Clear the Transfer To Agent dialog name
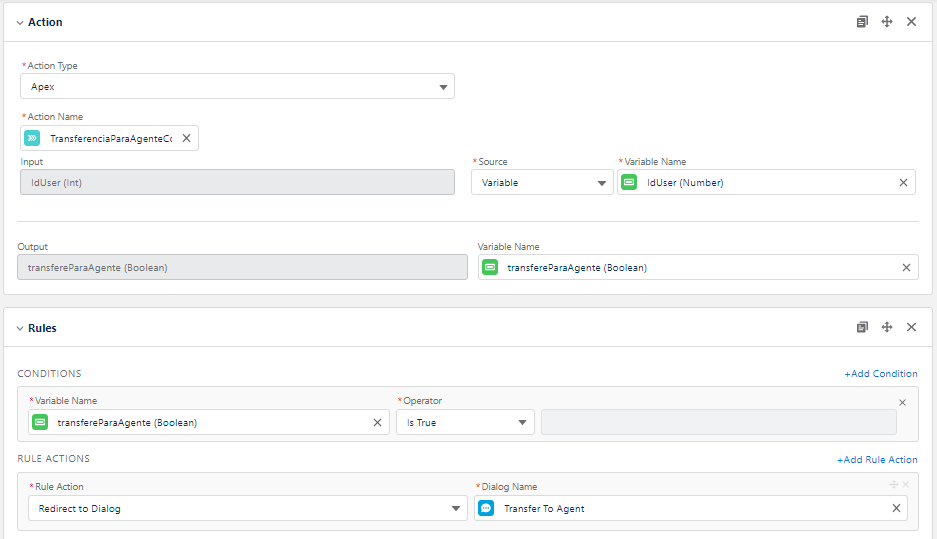The height and width of the screenshot is (539, 937). pyautogui.click(x=896, y=508)
